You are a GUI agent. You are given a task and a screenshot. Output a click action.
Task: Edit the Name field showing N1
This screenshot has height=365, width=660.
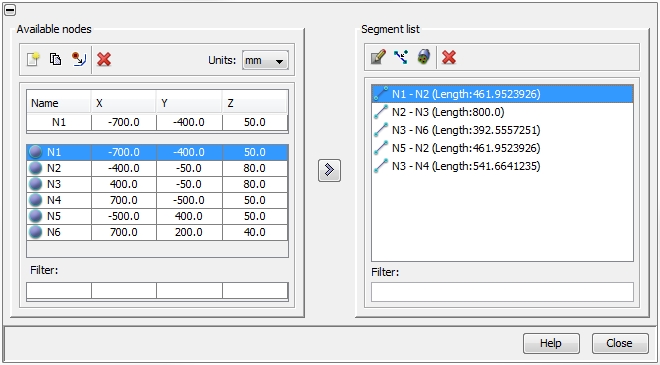pyautogui.click(x=59, y=123)
